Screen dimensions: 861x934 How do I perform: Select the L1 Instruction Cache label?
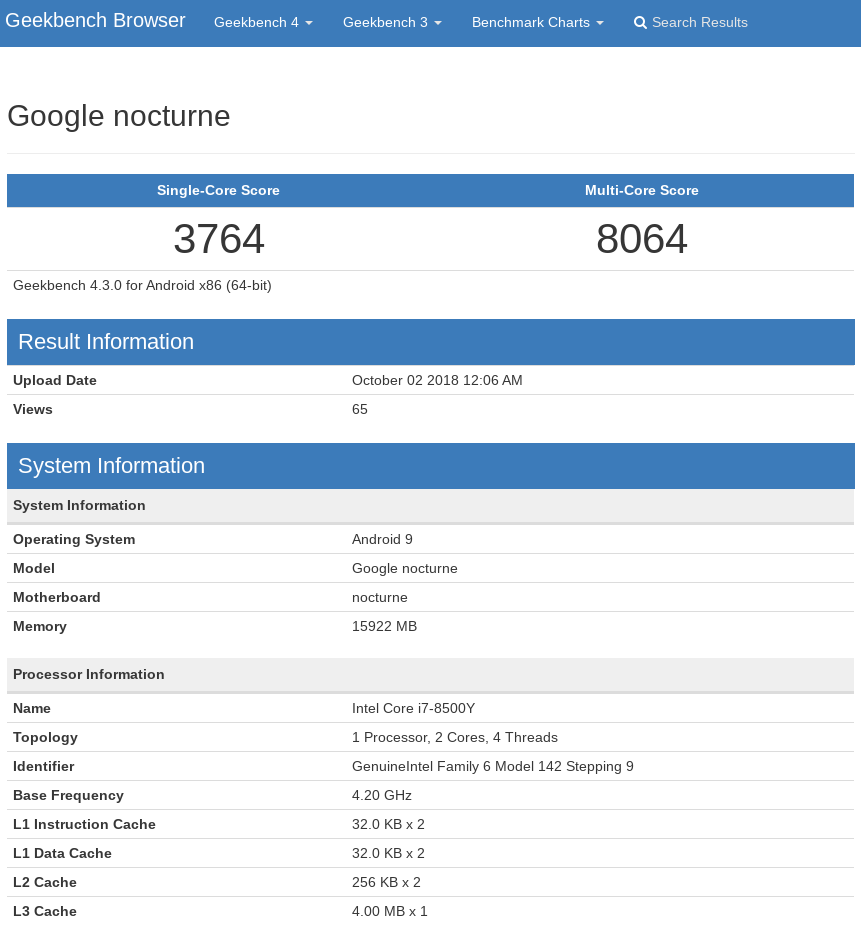pos(84,824)
